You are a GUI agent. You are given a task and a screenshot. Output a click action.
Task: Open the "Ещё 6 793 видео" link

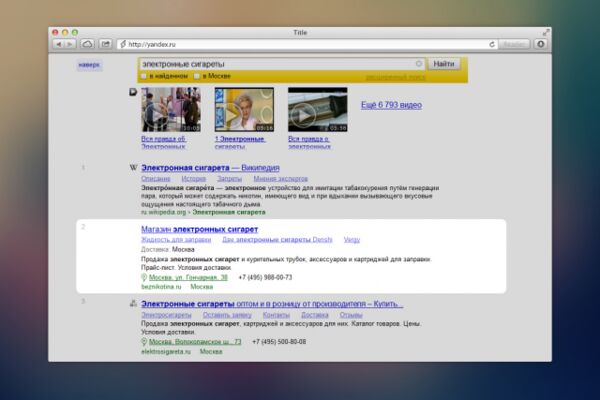point(391,105)
